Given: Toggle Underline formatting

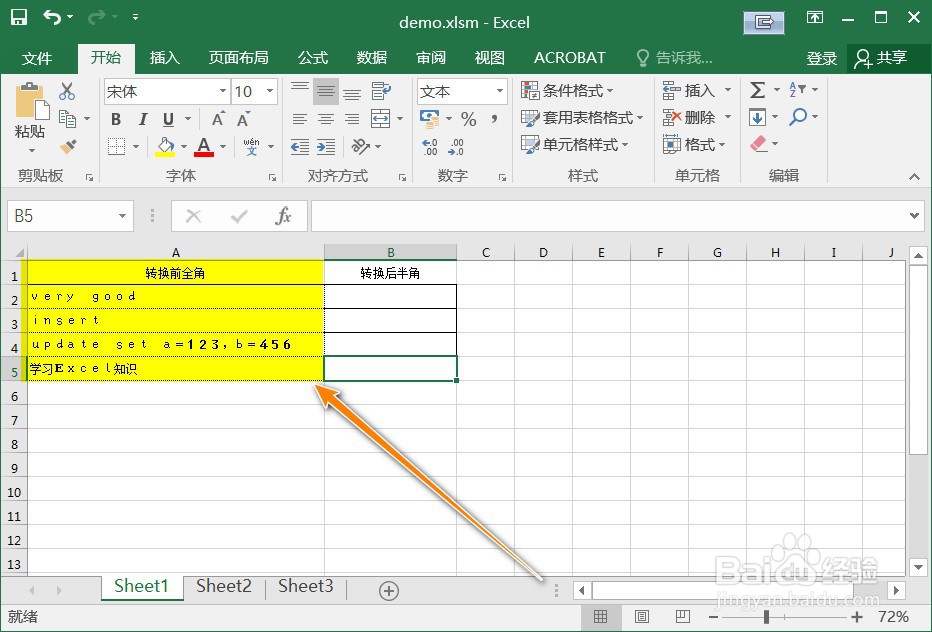Looking at the screenshot, I should coord(169,120).
